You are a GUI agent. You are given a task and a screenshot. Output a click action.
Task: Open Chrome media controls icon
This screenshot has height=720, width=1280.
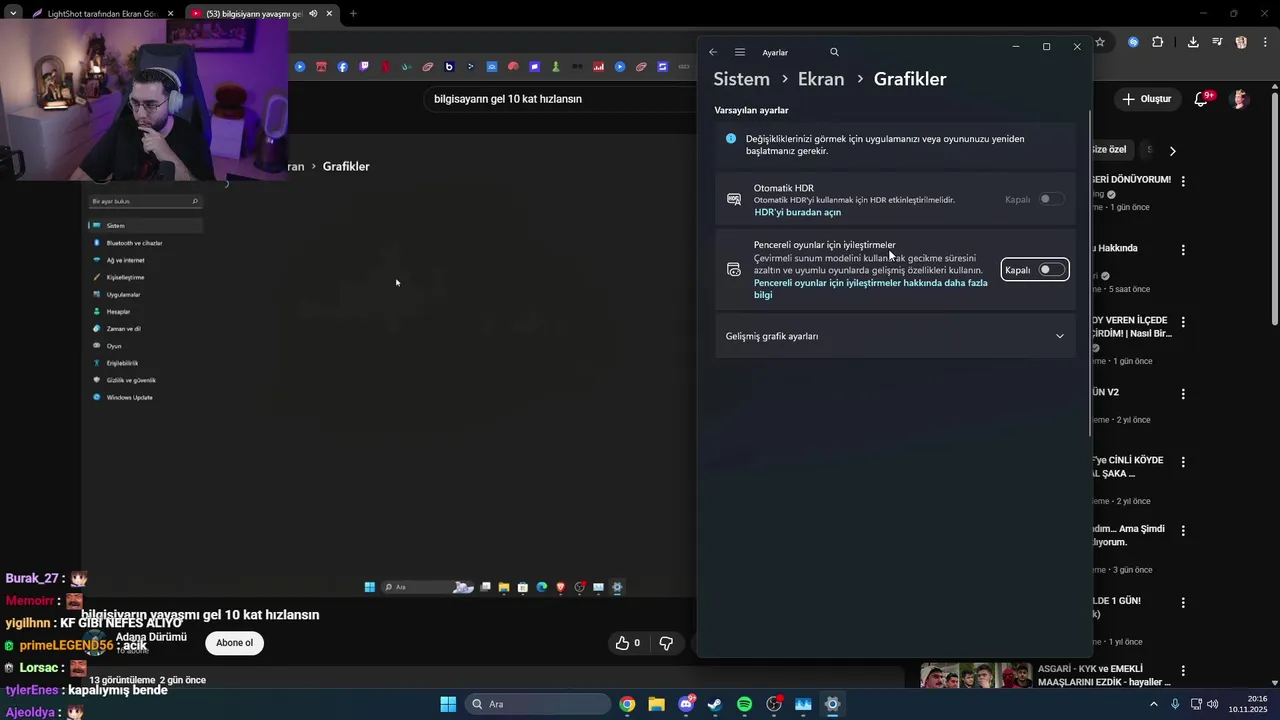pos(1217,42)
